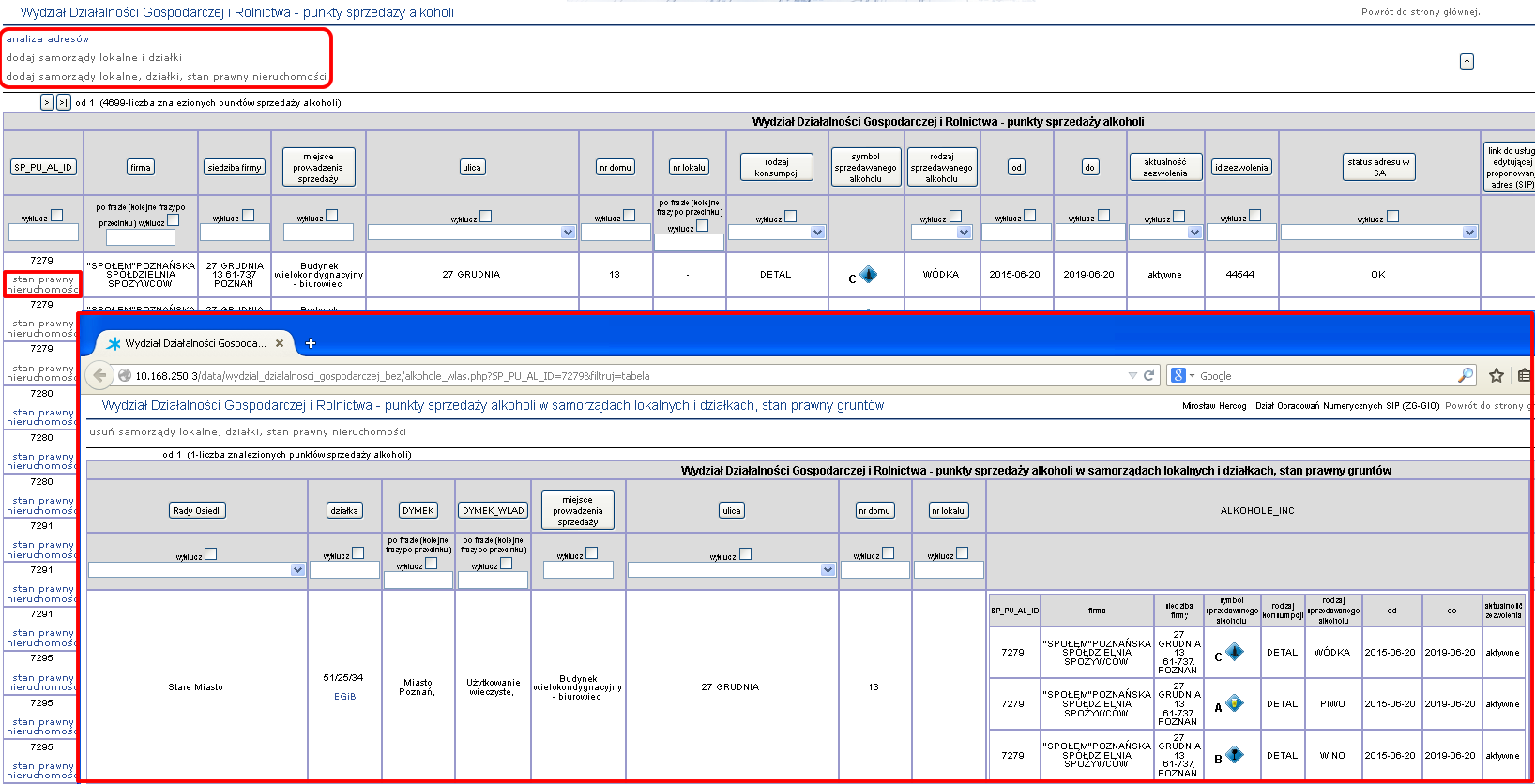Focus the SP_PU_AL_ID filter input

pyautogui.click(x=43, y=232)
